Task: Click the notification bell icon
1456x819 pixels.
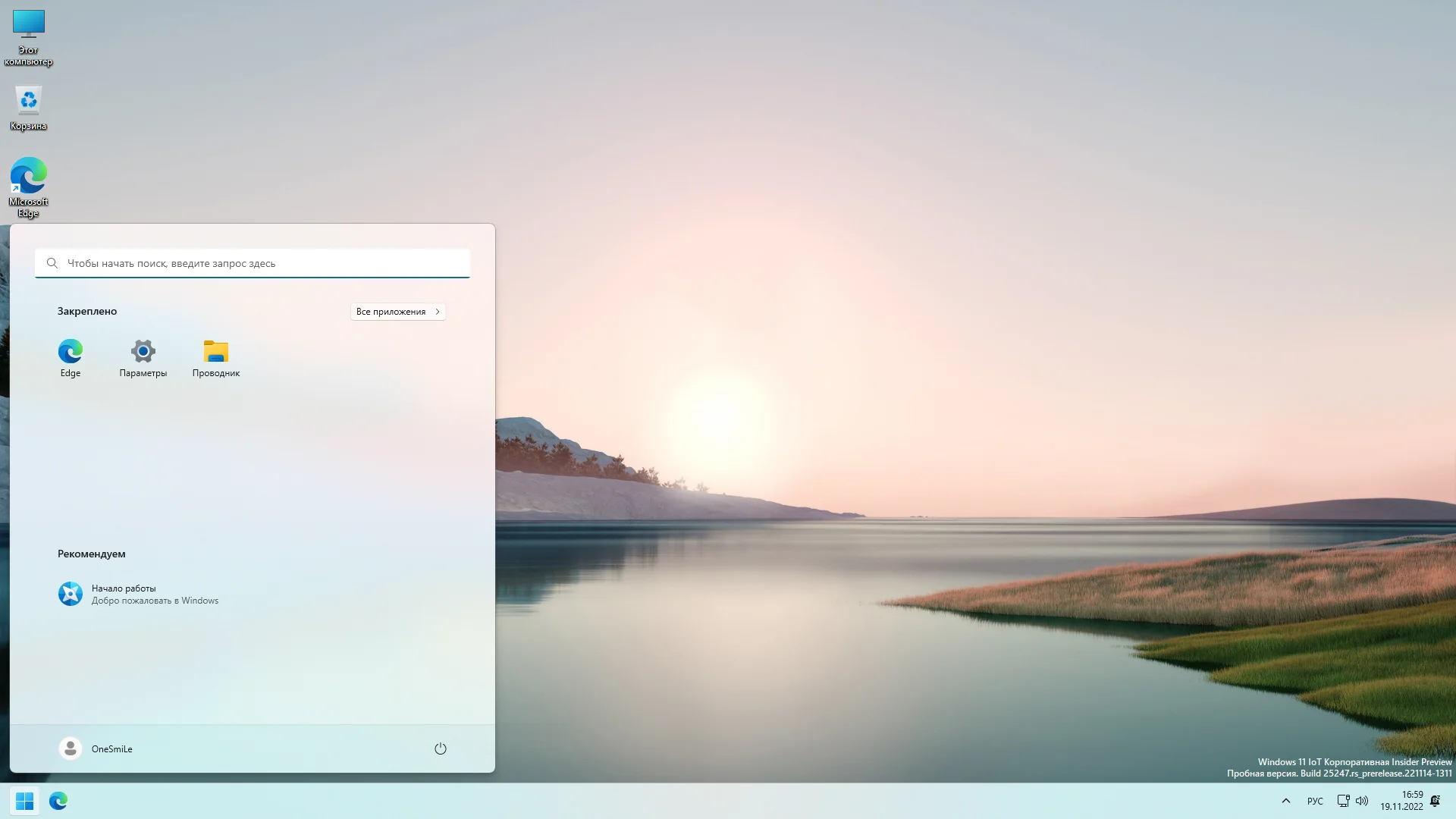Action: tap(1435, 801)
